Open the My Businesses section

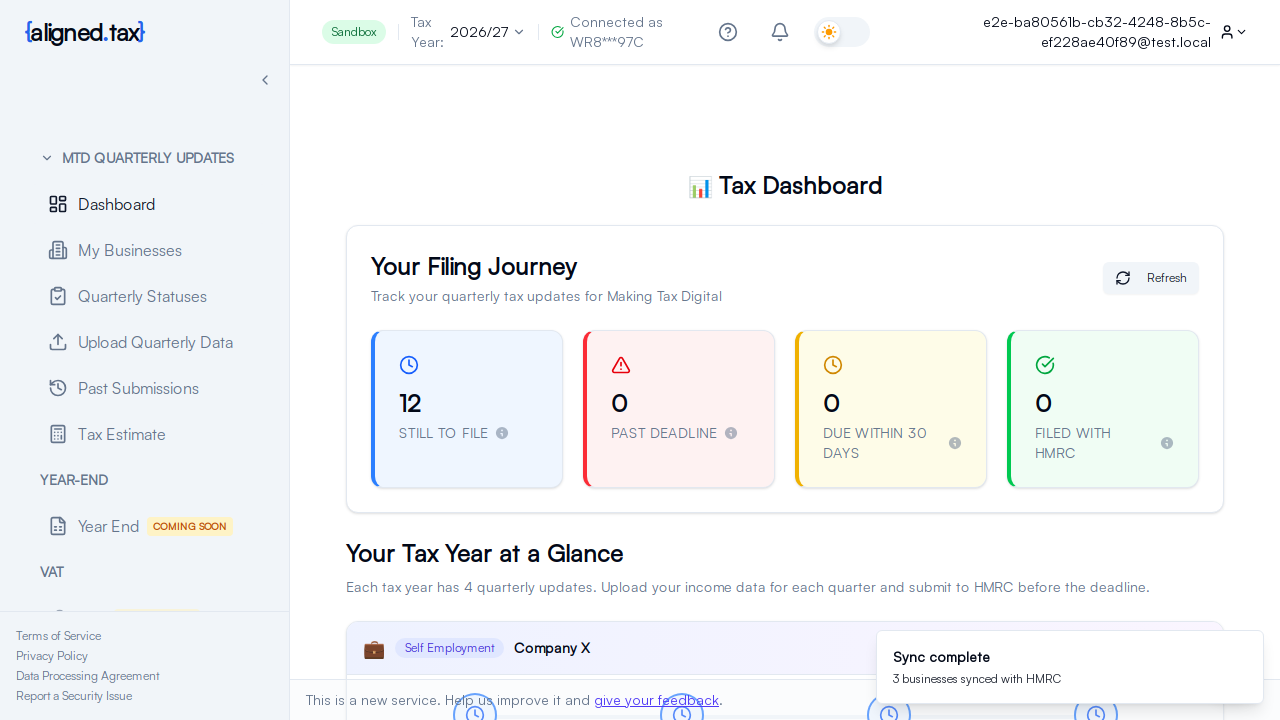tap(129, 250)
